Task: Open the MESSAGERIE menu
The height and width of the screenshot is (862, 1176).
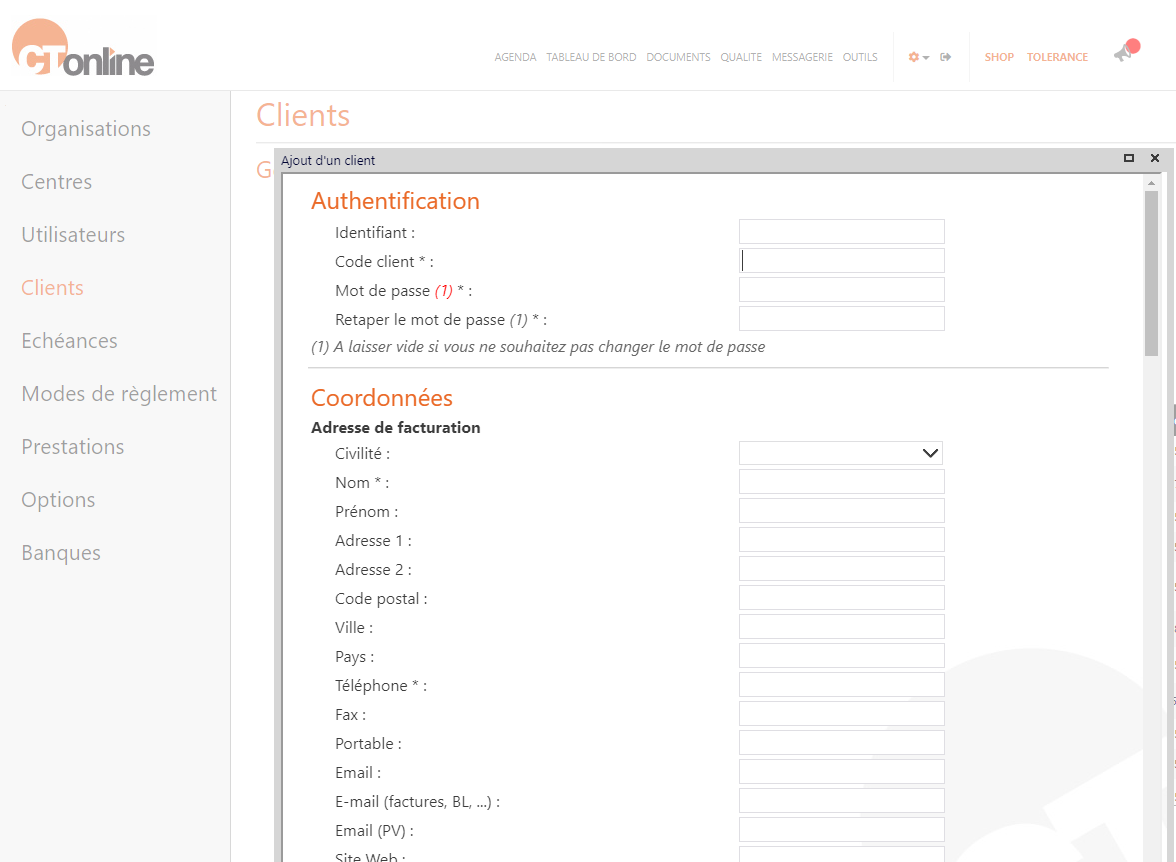Action: 801,57
